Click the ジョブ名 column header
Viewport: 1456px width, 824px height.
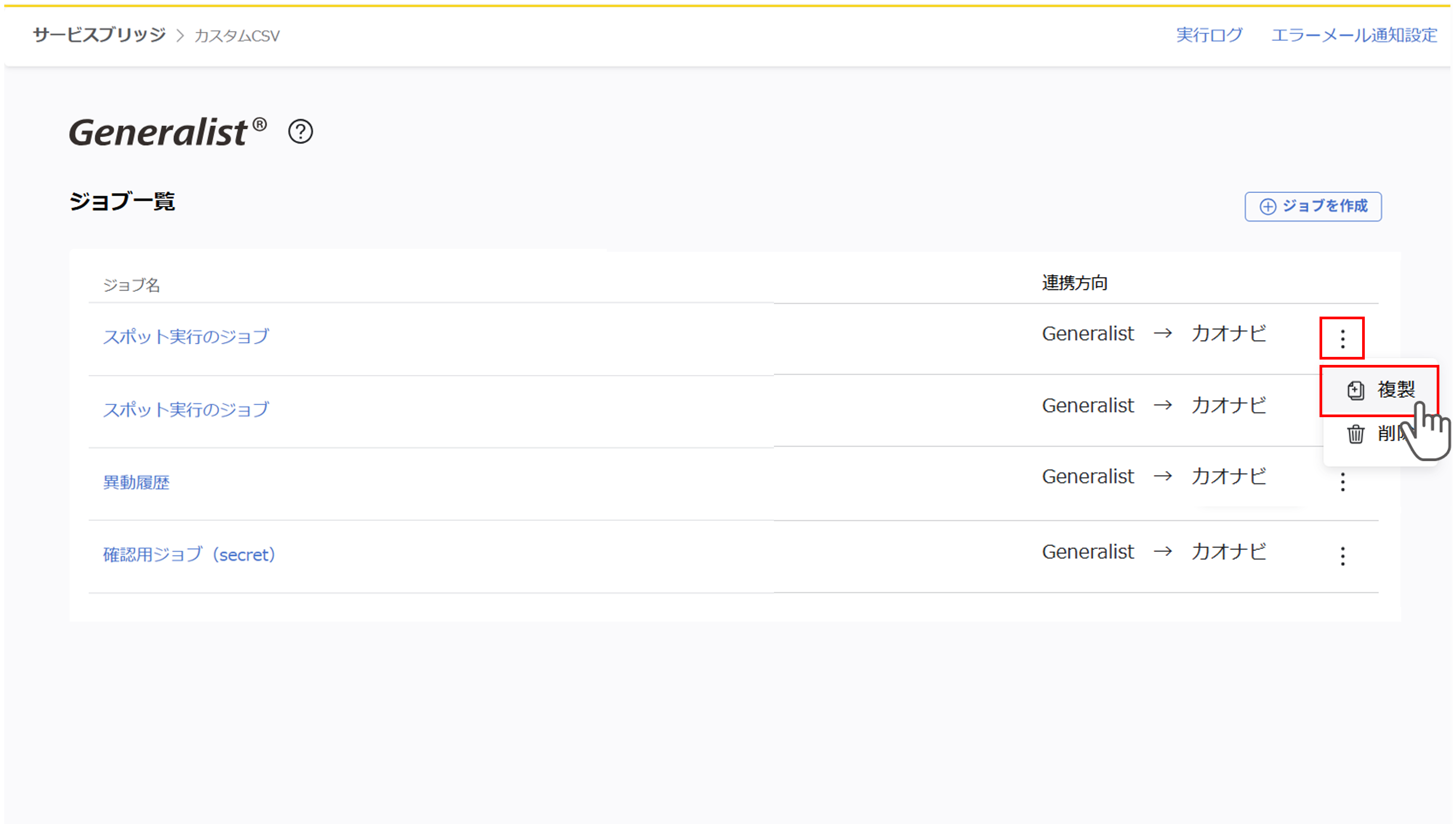pyautogui.click(x=131, y=285)
